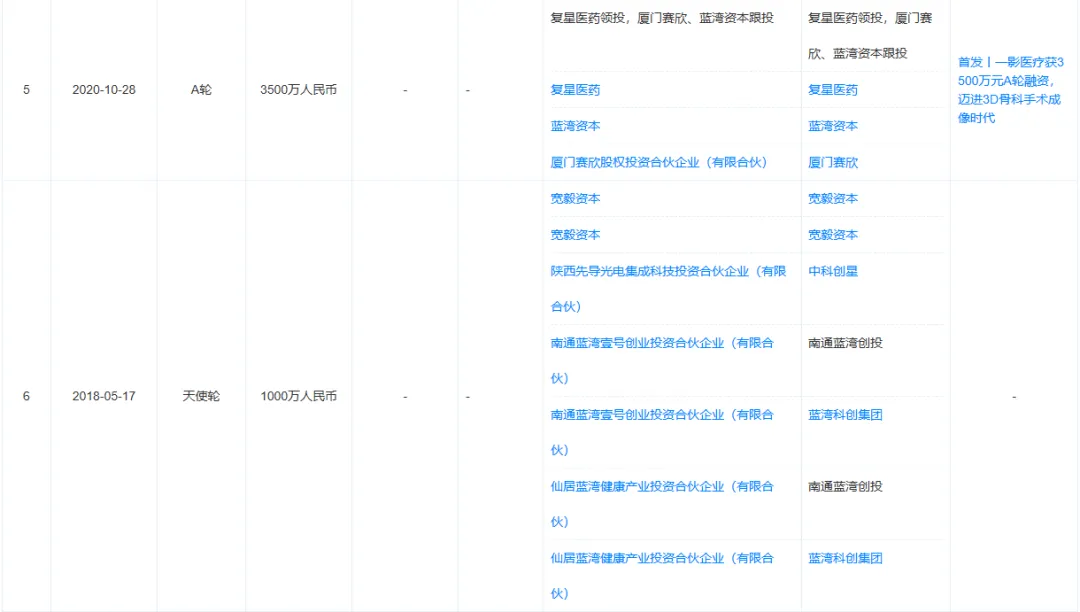Open 南通蓝湾壹号创业投资 link beside 南通蓝湾创投

[662, 360]
